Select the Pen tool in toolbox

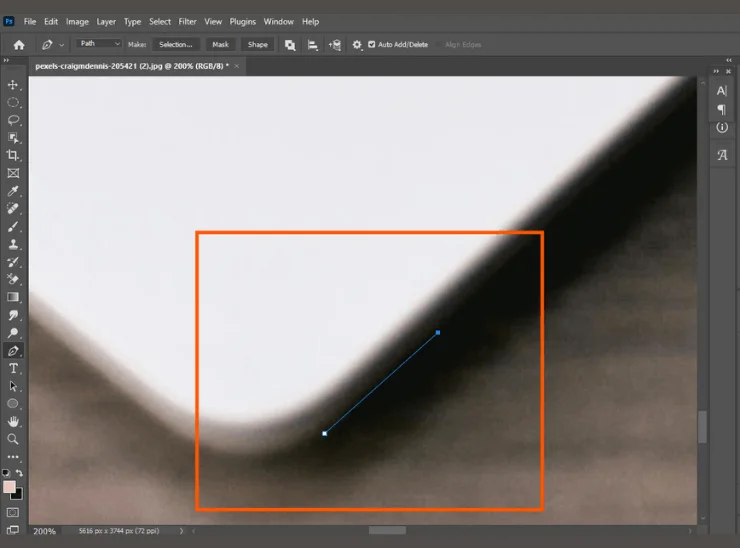pos(13,351)
